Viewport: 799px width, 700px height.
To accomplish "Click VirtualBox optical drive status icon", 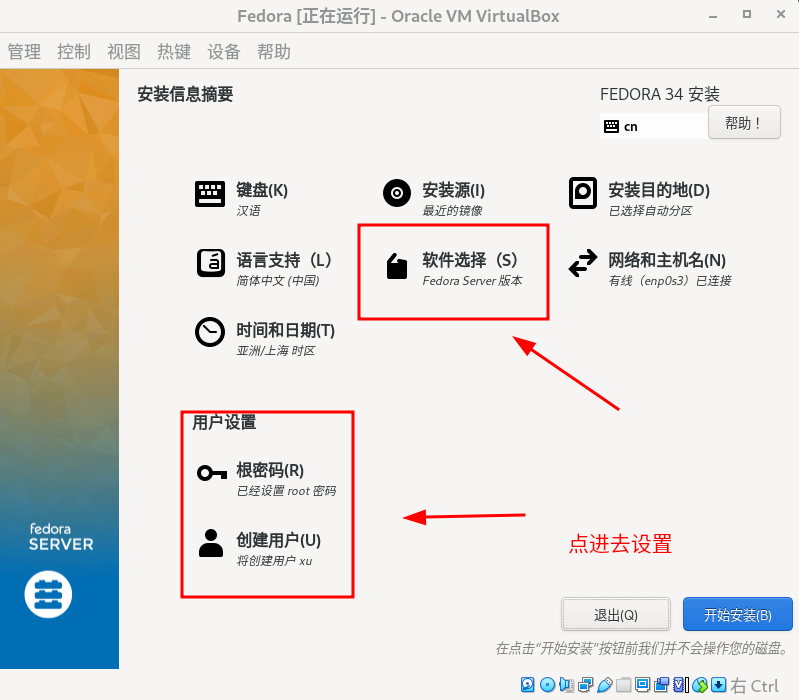I will (547, 685).
